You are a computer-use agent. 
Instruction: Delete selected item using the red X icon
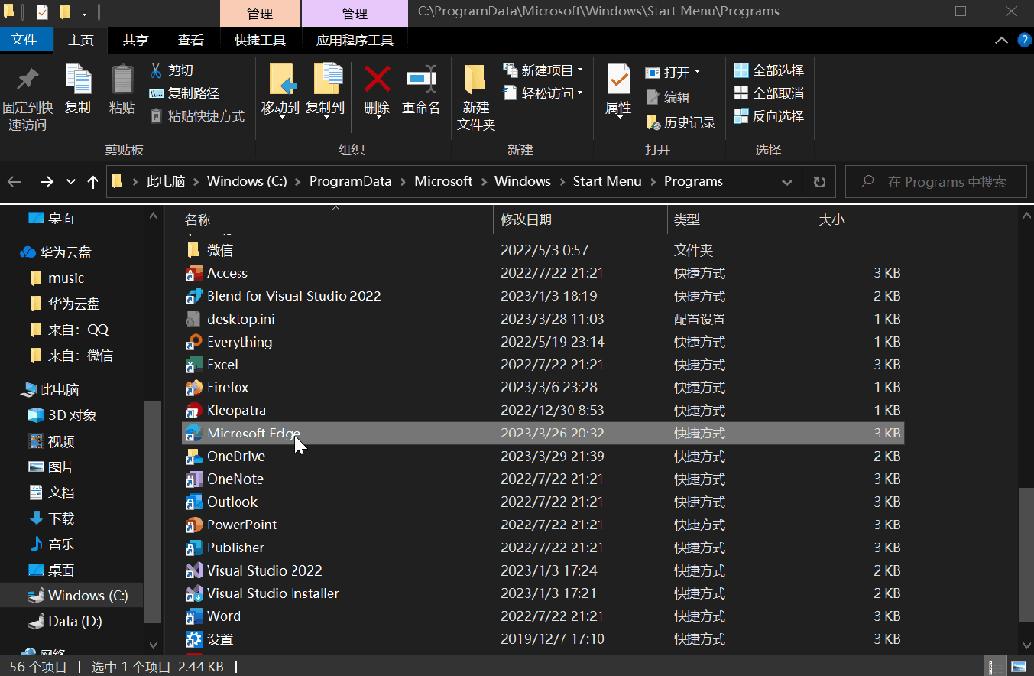[376, 95]
